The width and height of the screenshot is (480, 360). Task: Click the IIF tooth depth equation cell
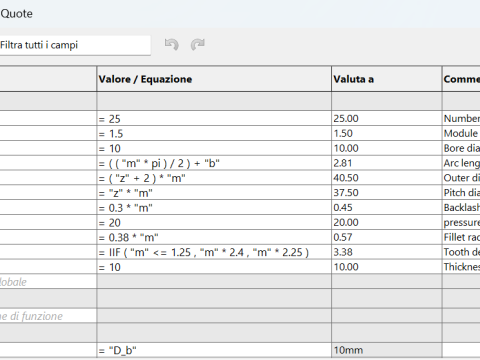214,252
